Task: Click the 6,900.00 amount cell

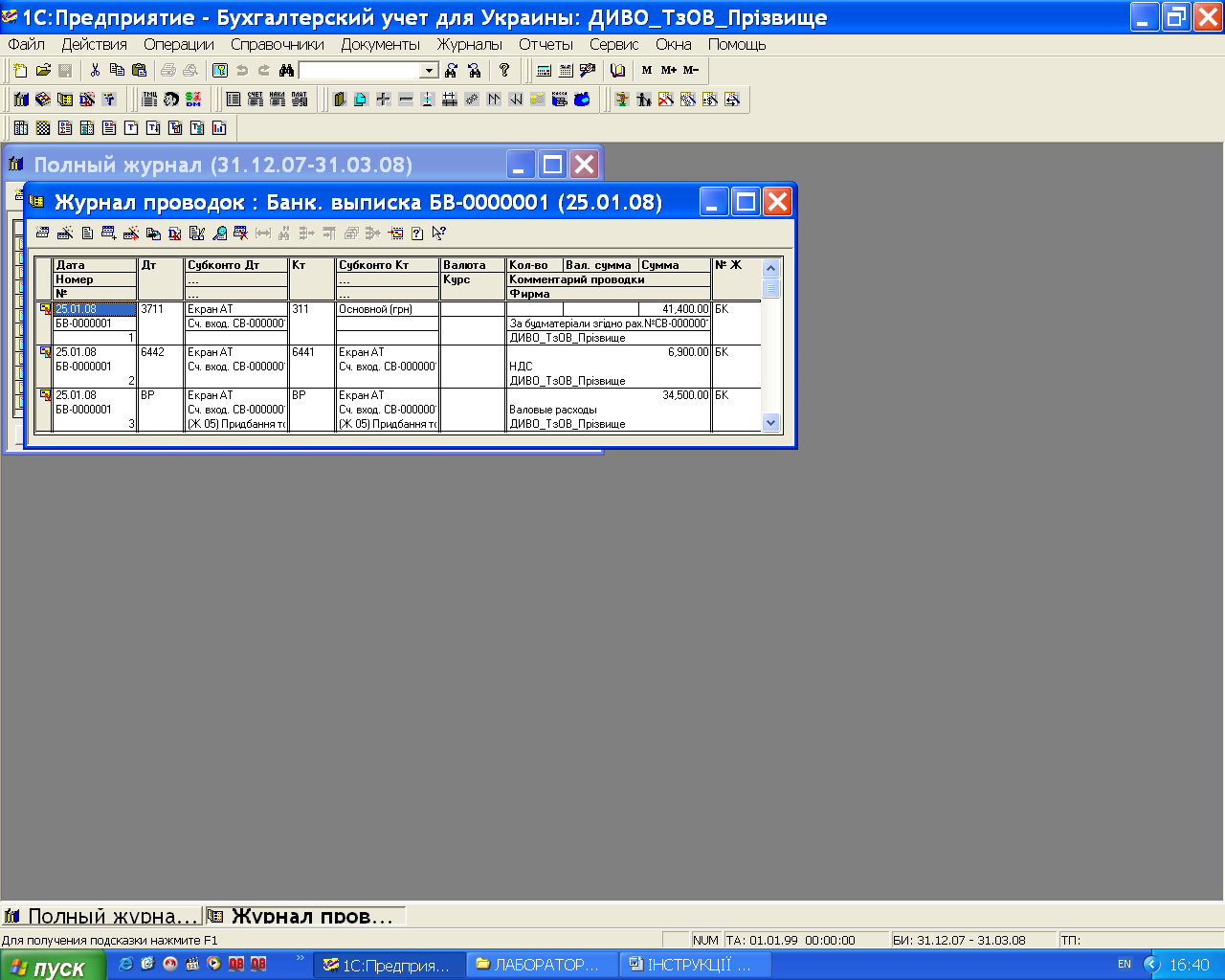Action: pyautogui.click(x=688, y=352)
